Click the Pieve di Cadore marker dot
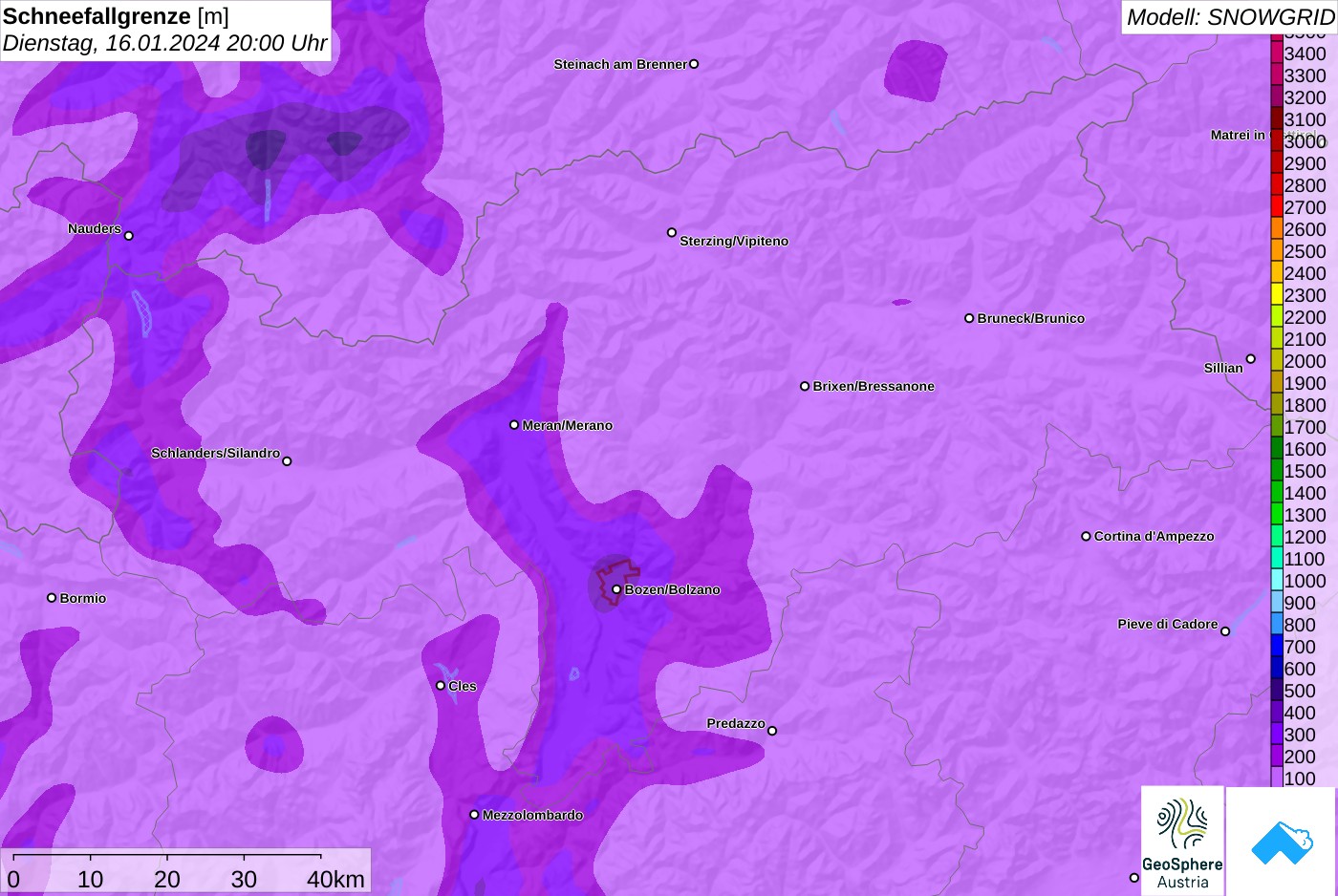Screen dimensions: 1338x896 point(1225,631)
